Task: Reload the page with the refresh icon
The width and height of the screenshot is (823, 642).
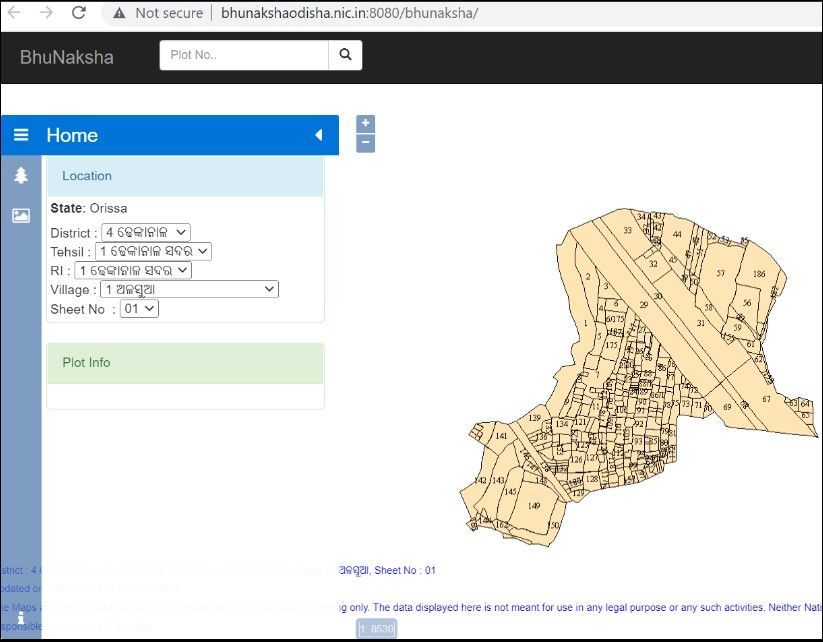Action: [79, 14]
